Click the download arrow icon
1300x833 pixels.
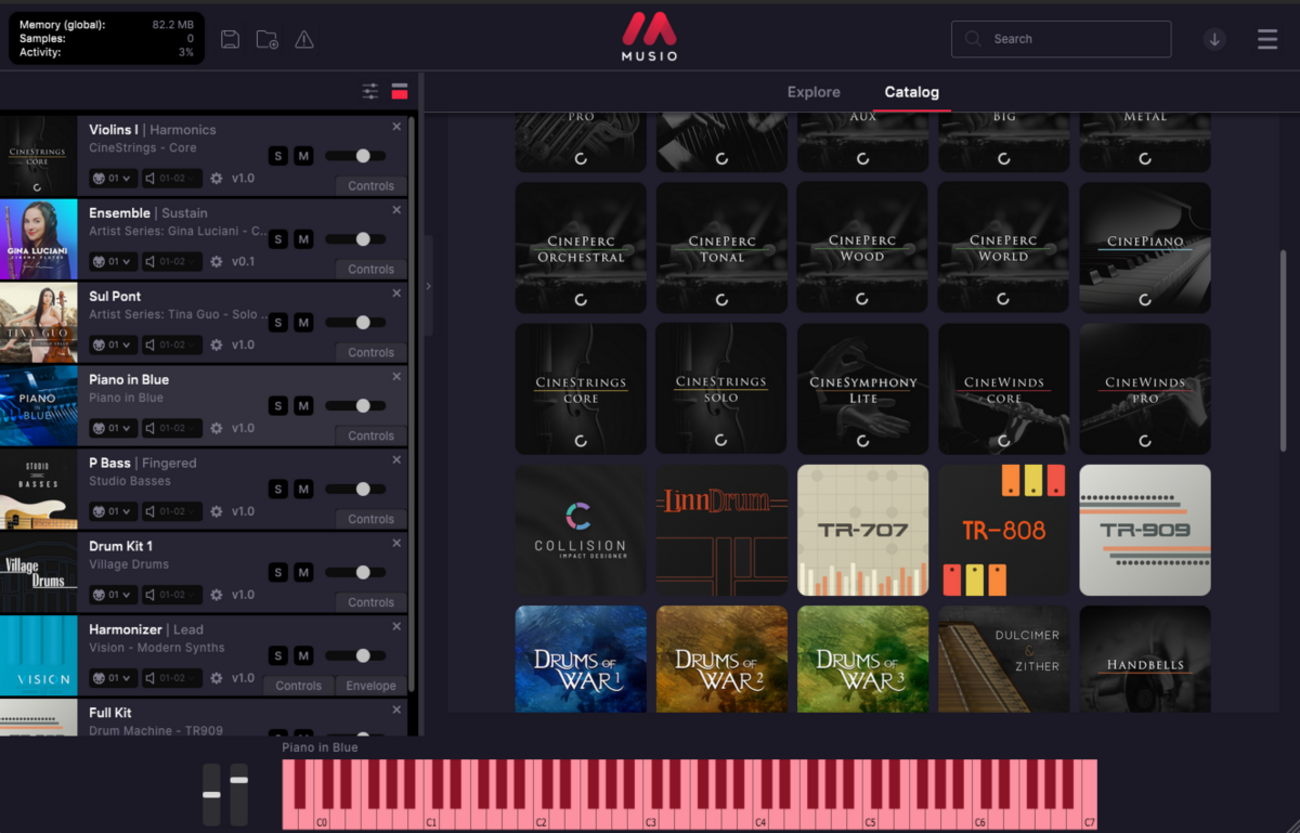(x=1214, y=39)
